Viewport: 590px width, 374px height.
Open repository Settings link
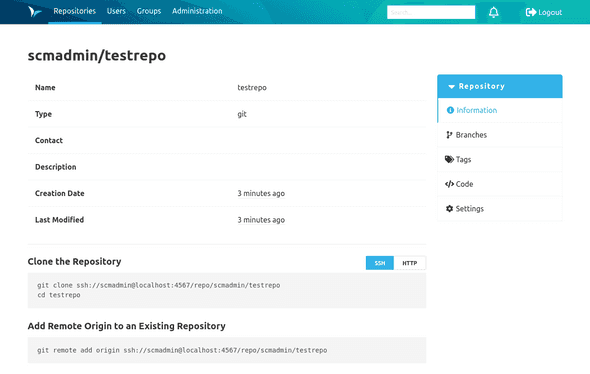[500, 208]
